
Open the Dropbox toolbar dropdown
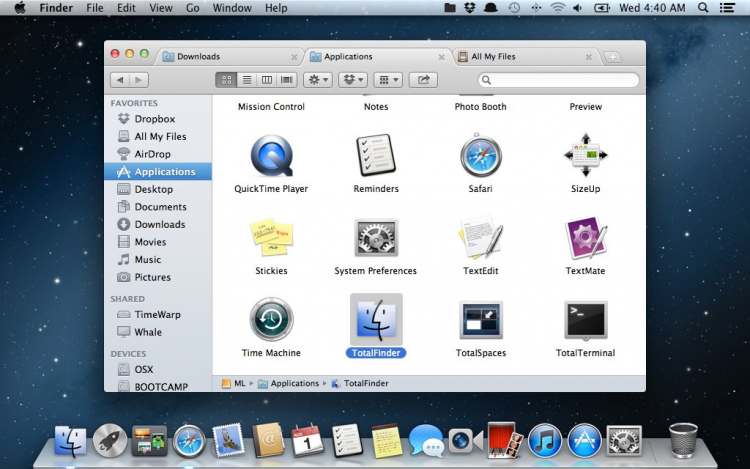(x=353, y=80)
